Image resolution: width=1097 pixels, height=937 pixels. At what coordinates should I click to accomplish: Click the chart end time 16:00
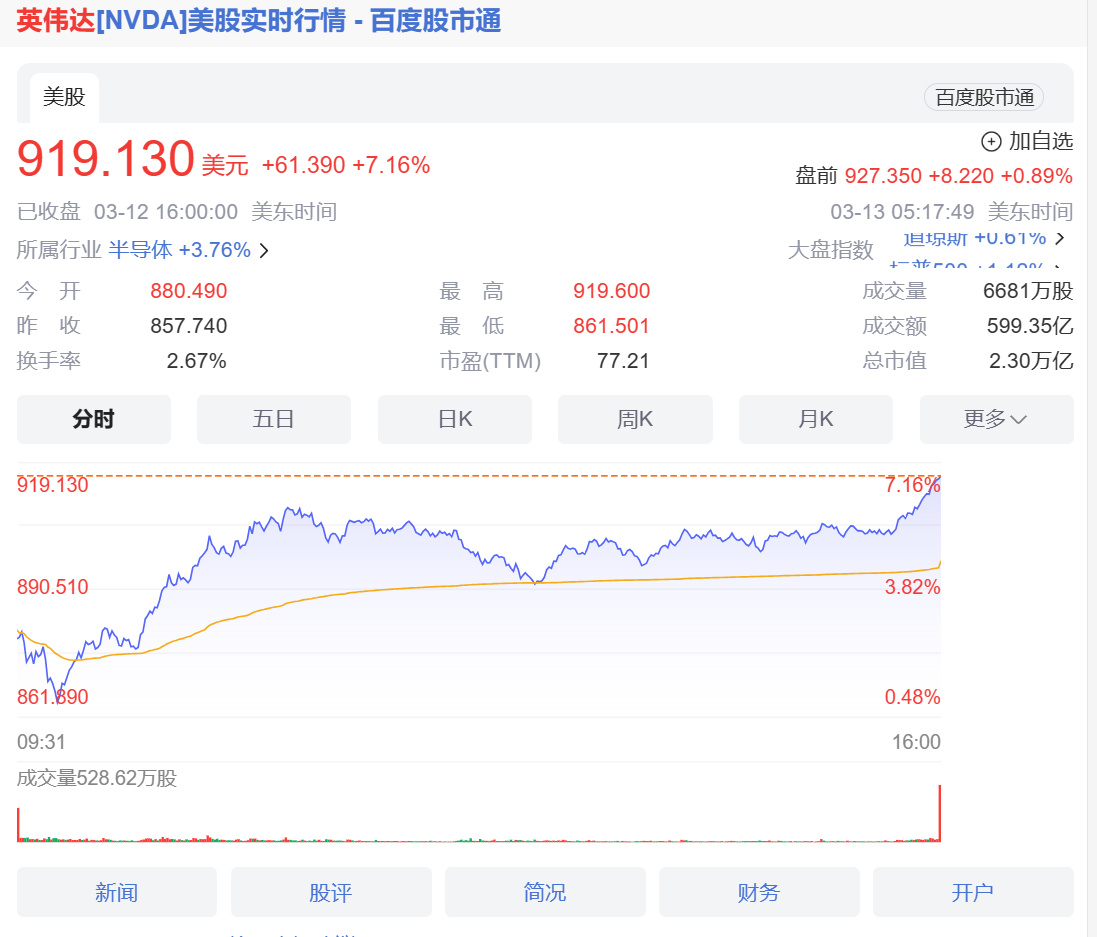(x=916, y=742)
